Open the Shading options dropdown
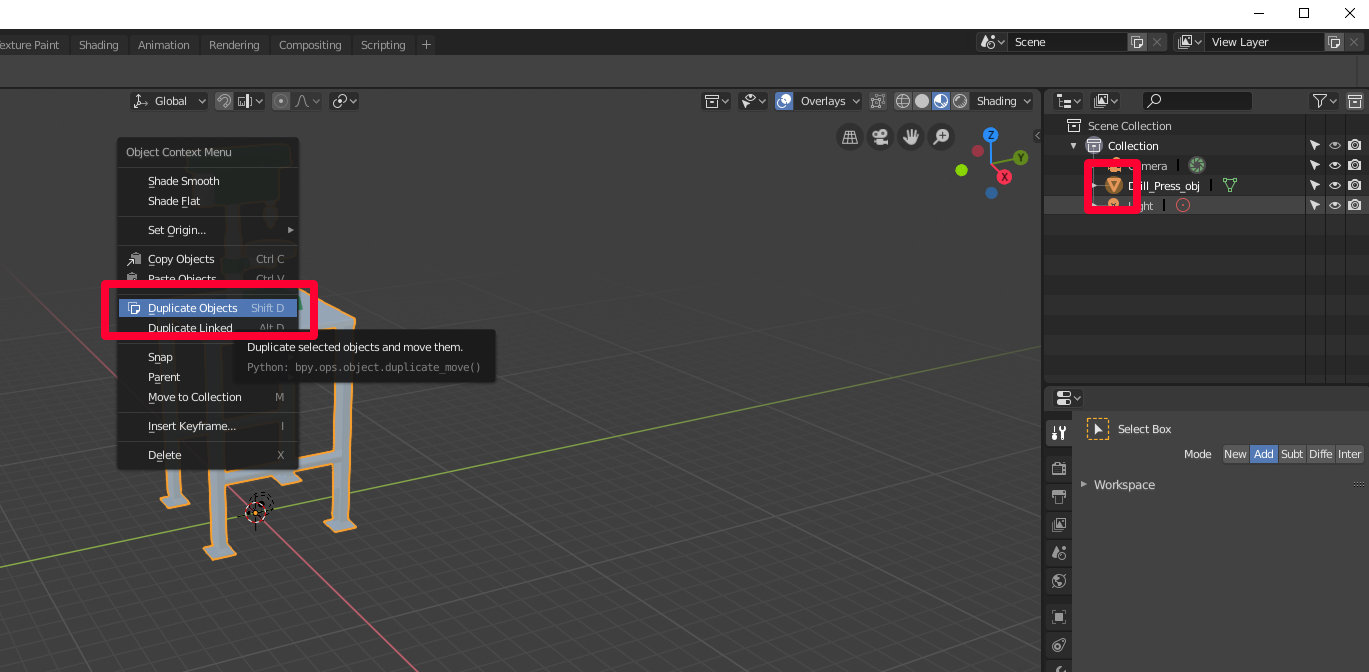This screenshot has height=672, width=1369. pos(1004,101)
